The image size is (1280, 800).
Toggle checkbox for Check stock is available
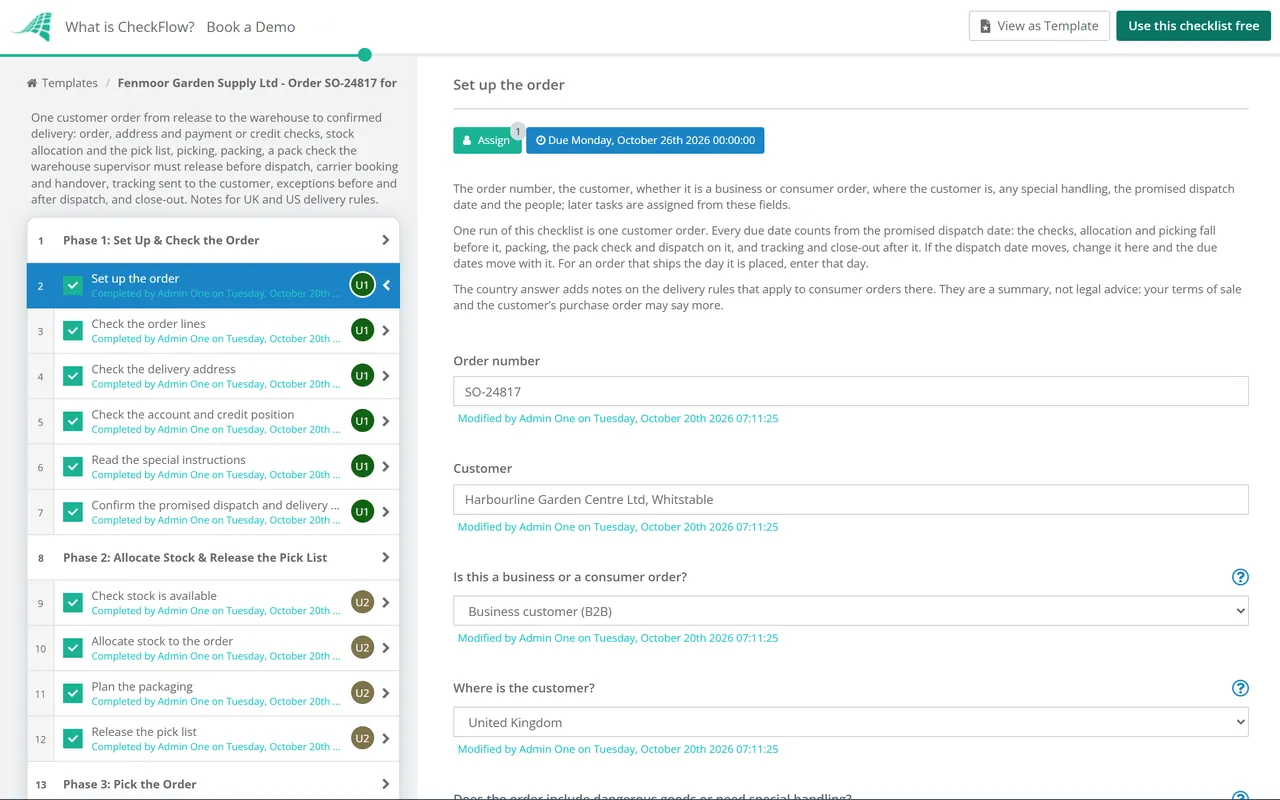pos(73,602)
